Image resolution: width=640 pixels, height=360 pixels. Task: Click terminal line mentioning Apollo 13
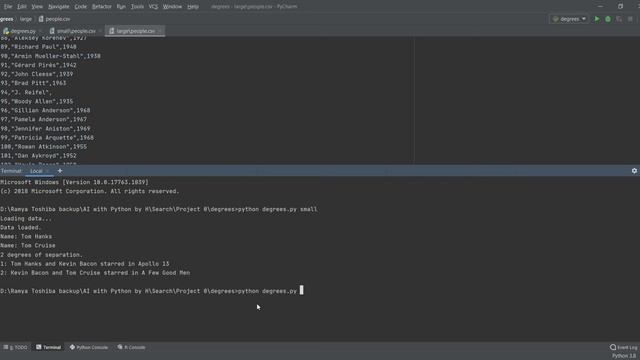[x=84, y=264]
